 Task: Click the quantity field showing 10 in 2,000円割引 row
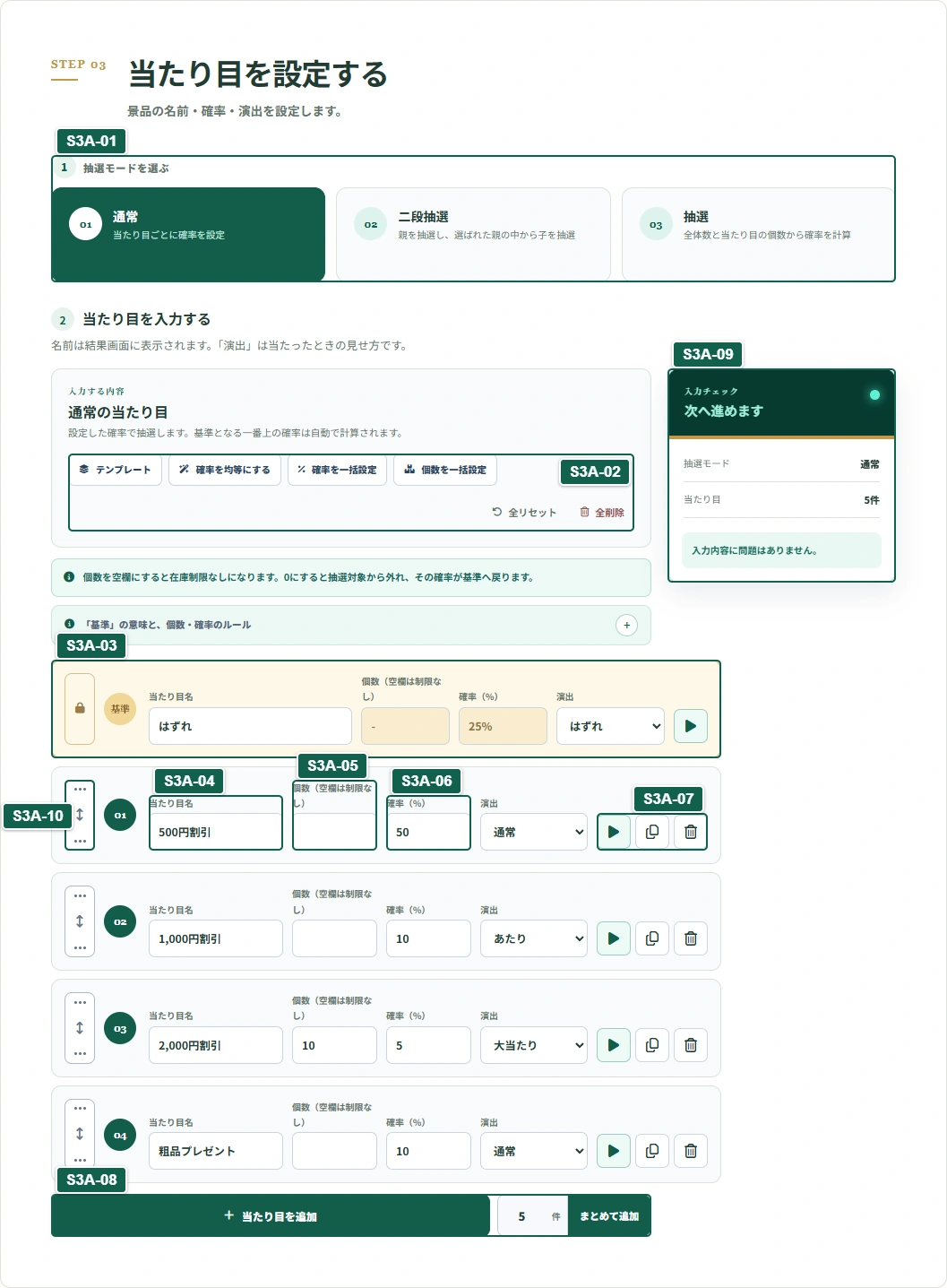pyautogui.click(x=334, y=1045)
